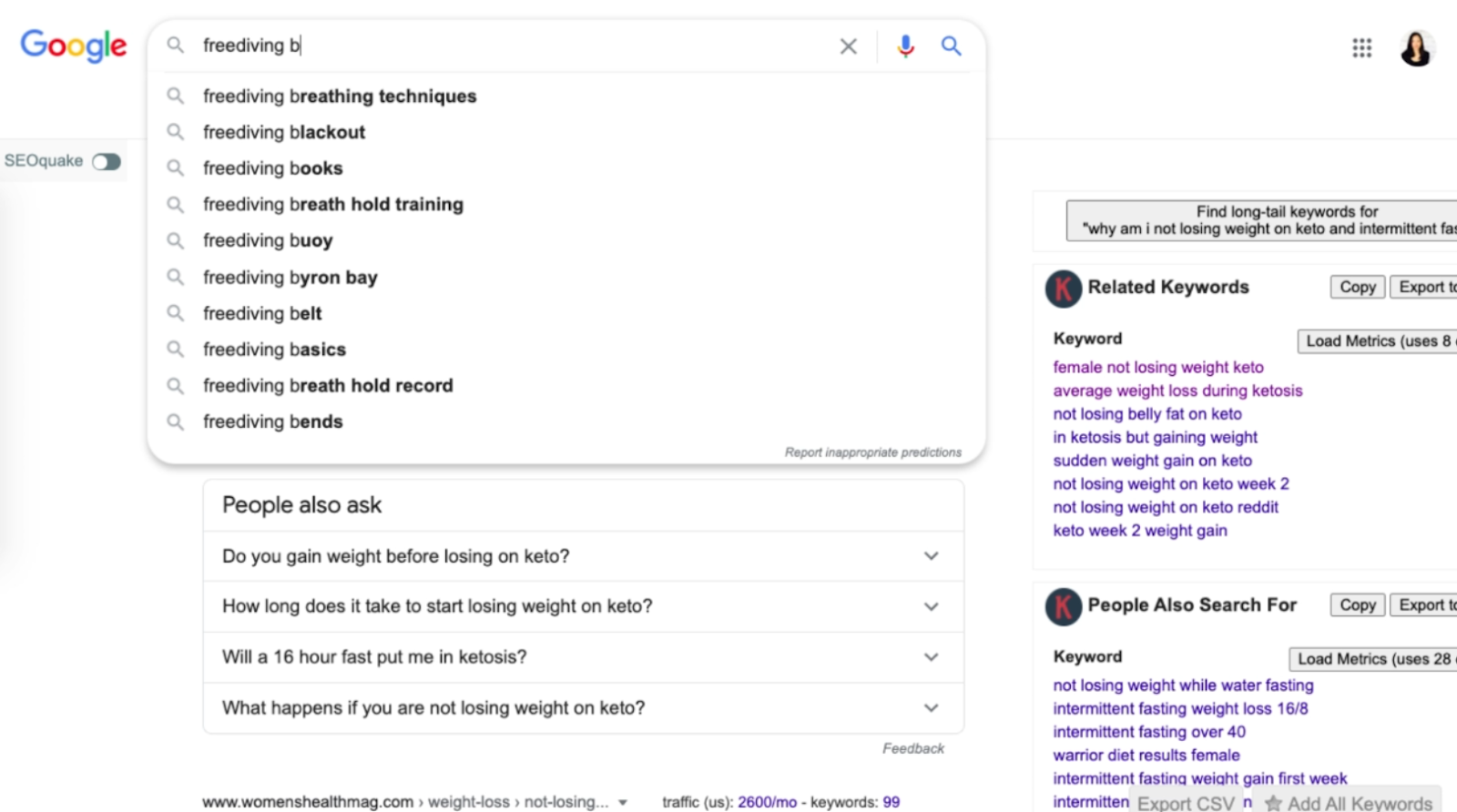The image size is (1457, 812).
Task: Click Report inappropriate predictions link
Action: [872, 452]
